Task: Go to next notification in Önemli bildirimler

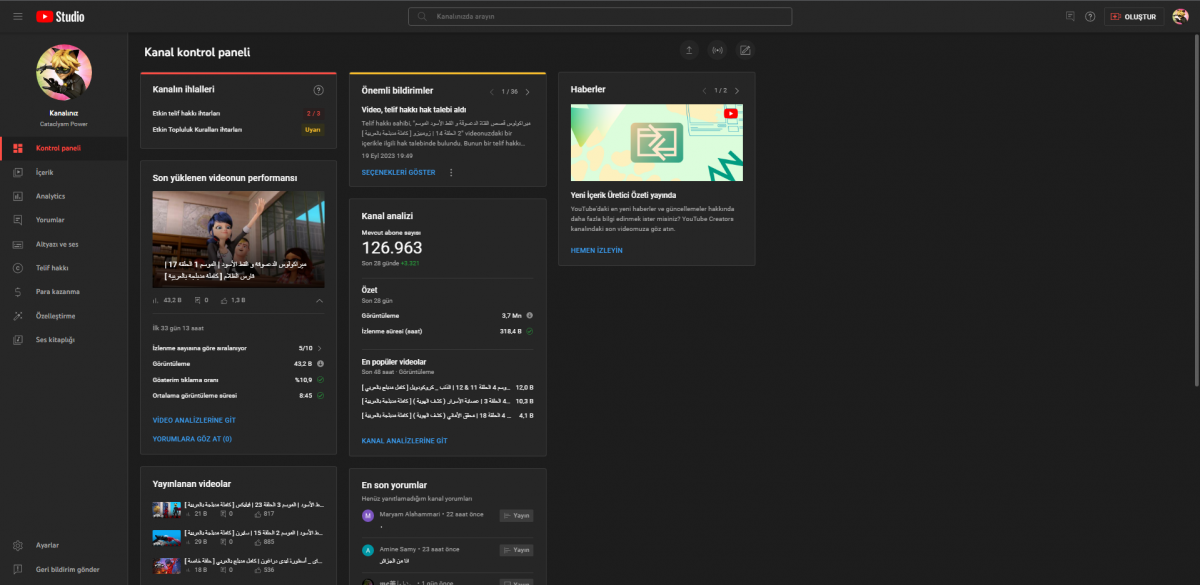Action: point(528,92)
